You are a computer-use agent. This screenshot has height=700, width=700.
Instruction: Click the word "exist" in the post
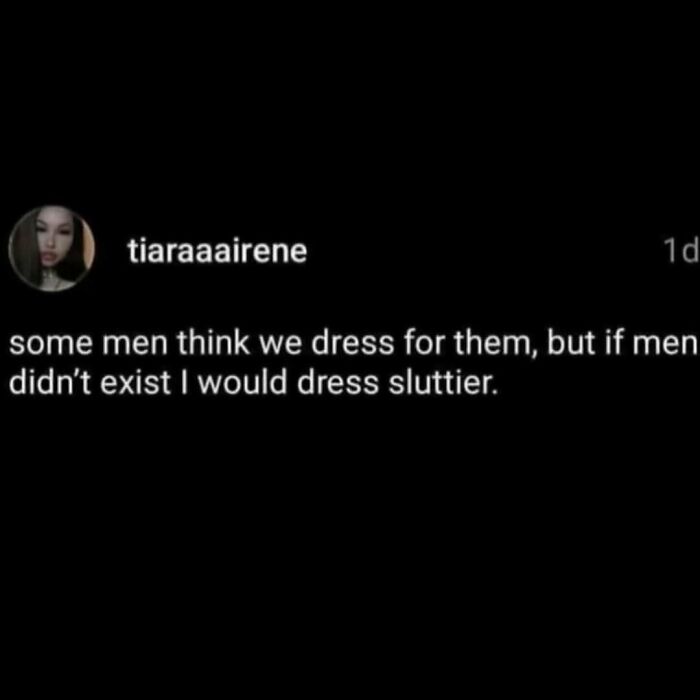(135, 383)
